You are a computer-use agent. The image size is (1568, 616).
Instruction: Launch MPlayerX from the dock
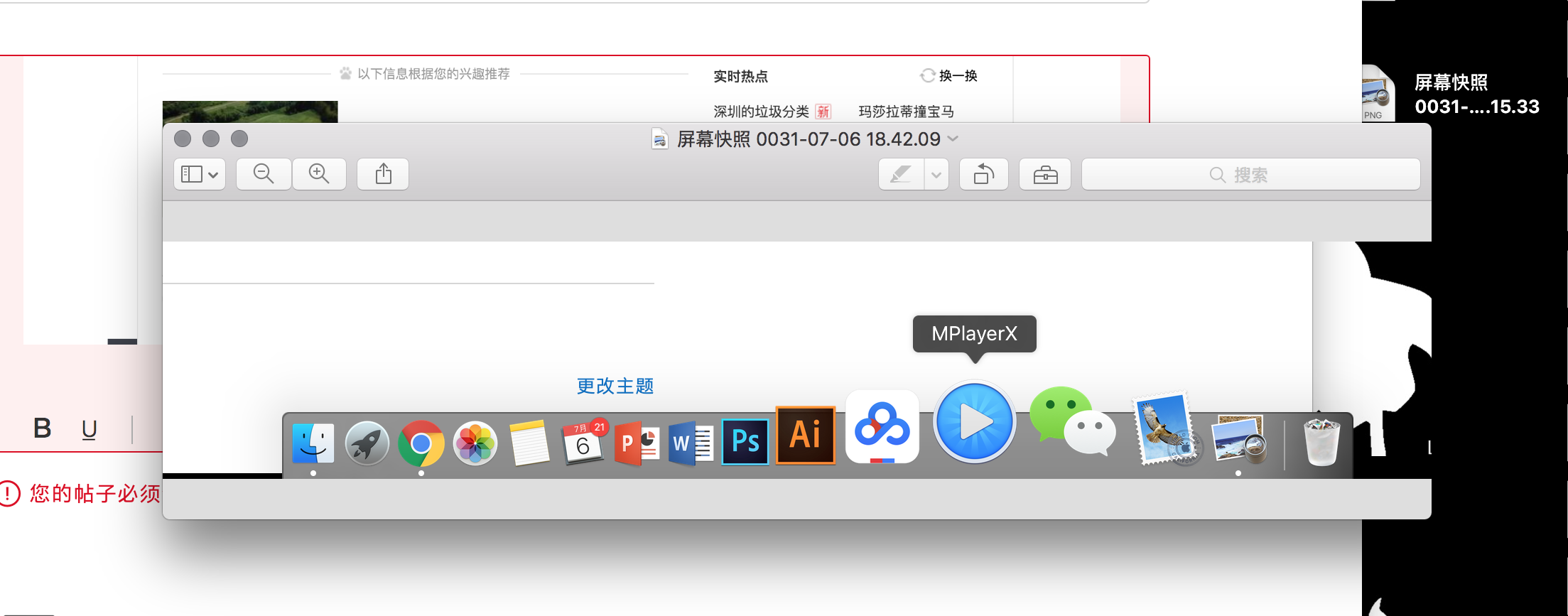coord(974,422)
